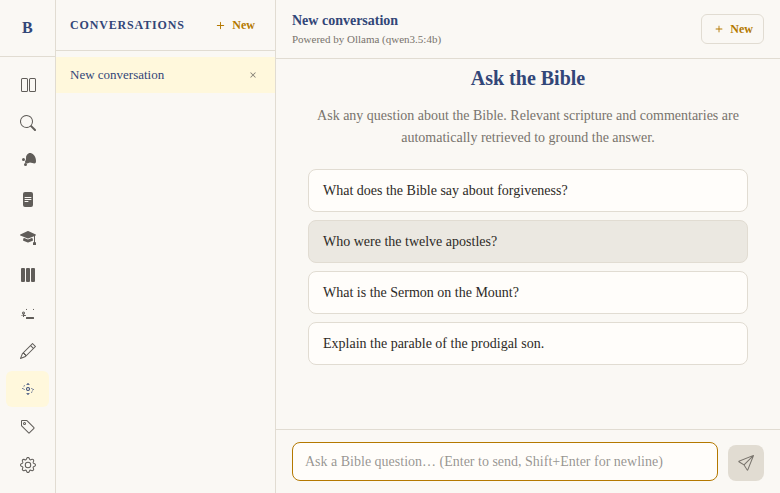Image resolution: width=780 pixels, height=493 pixels.
Task: Click the B logo in sidebar
Action: click(27, 28)
